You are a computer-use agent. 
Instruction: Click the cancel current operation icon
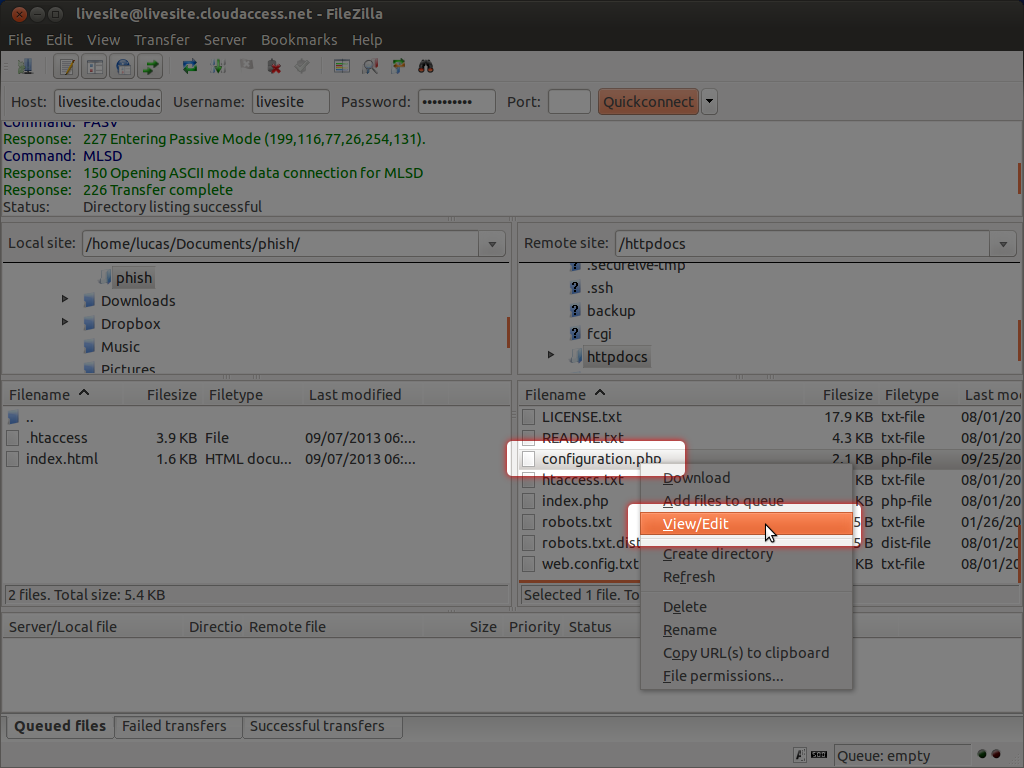click(246, 65)
